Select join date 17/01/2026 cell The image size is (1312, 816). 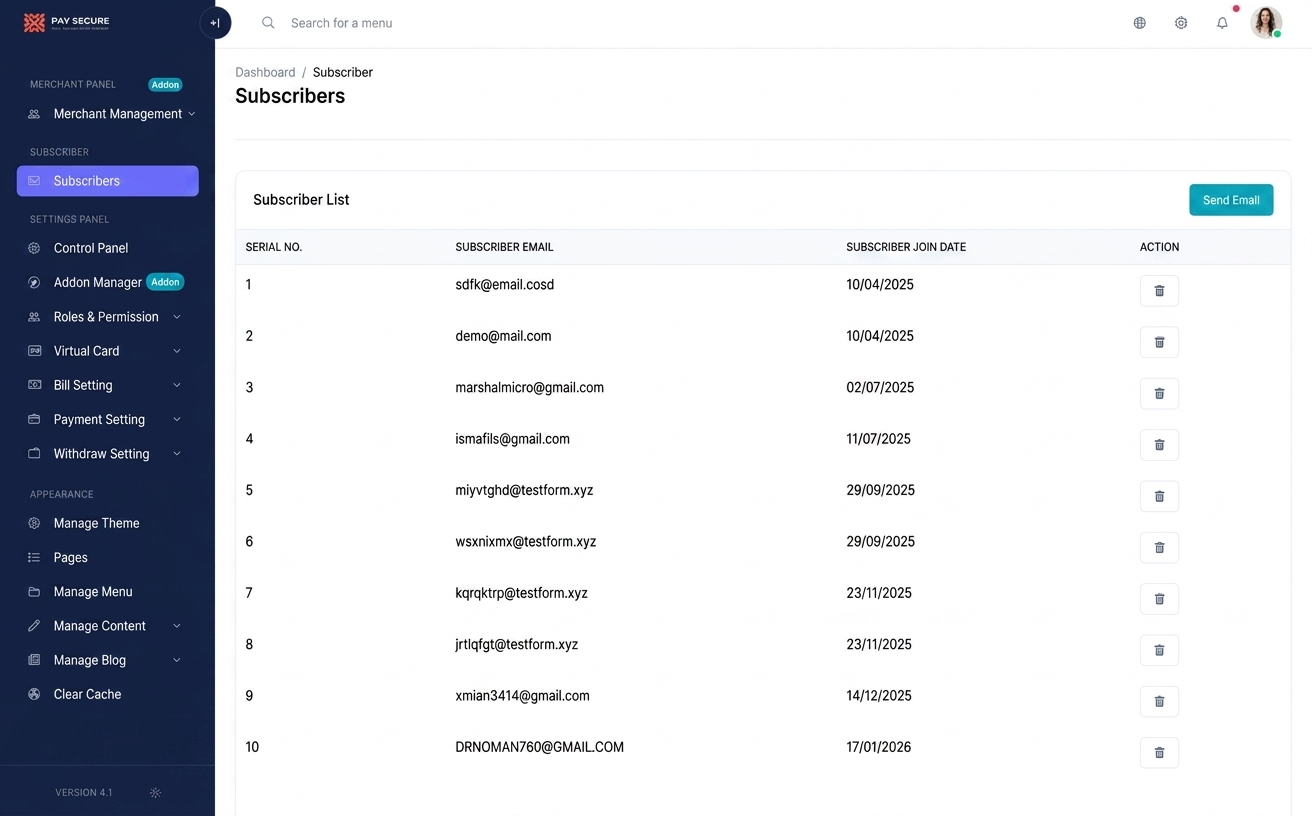pos(879,747)
